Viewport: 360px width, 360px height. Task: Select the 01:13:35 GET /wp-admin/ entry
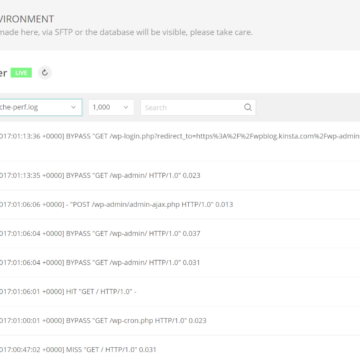(180, 175)
